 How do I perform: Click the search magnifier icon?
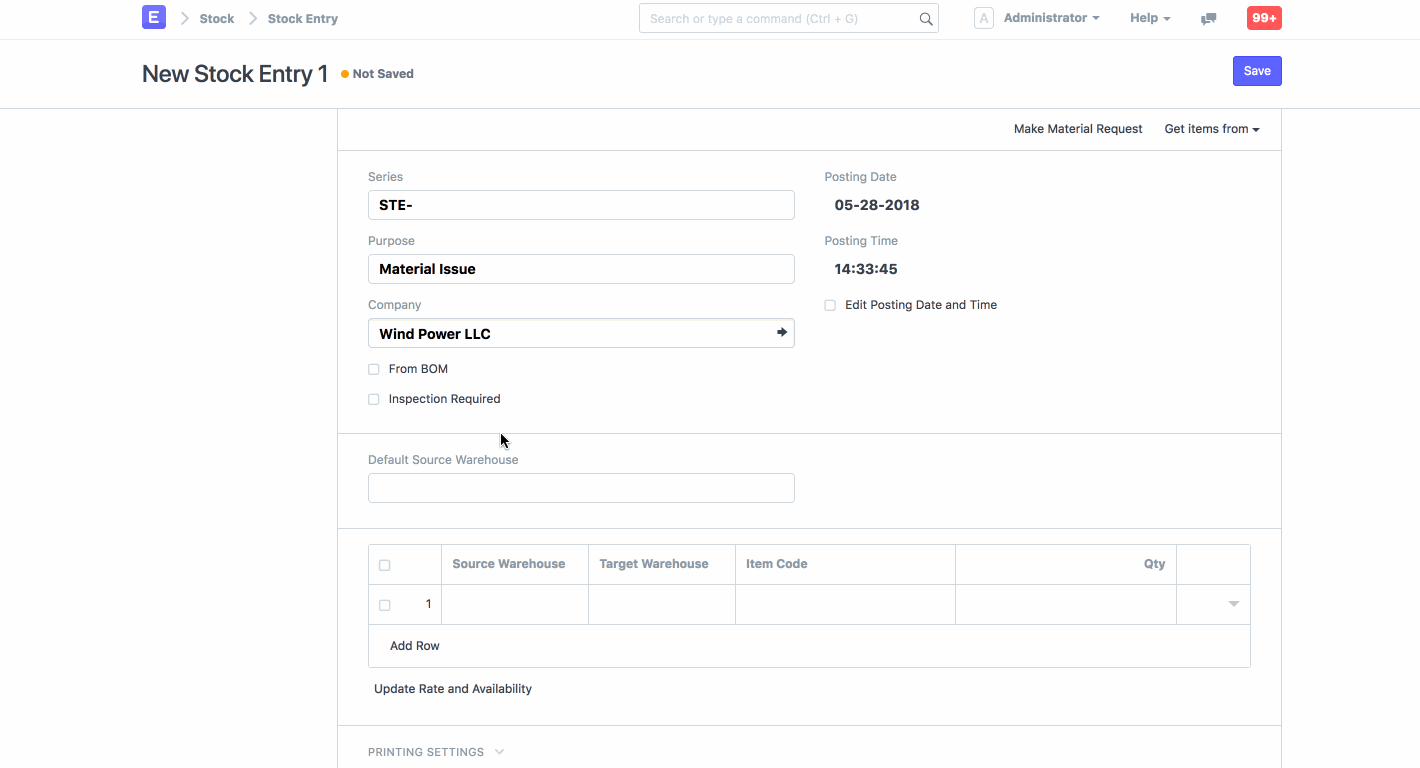coord(926,19)
